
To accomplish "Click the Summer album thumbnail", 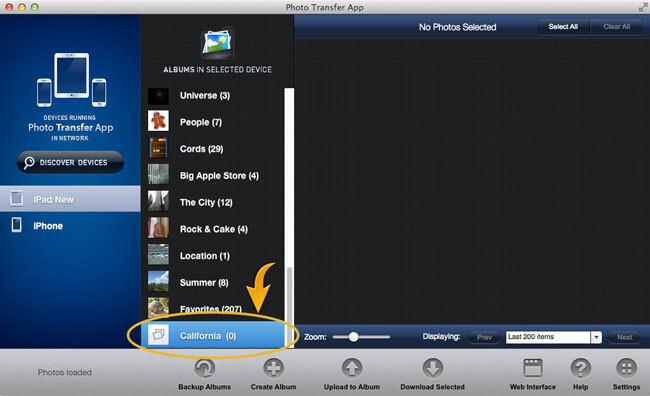I will (158, 281).
